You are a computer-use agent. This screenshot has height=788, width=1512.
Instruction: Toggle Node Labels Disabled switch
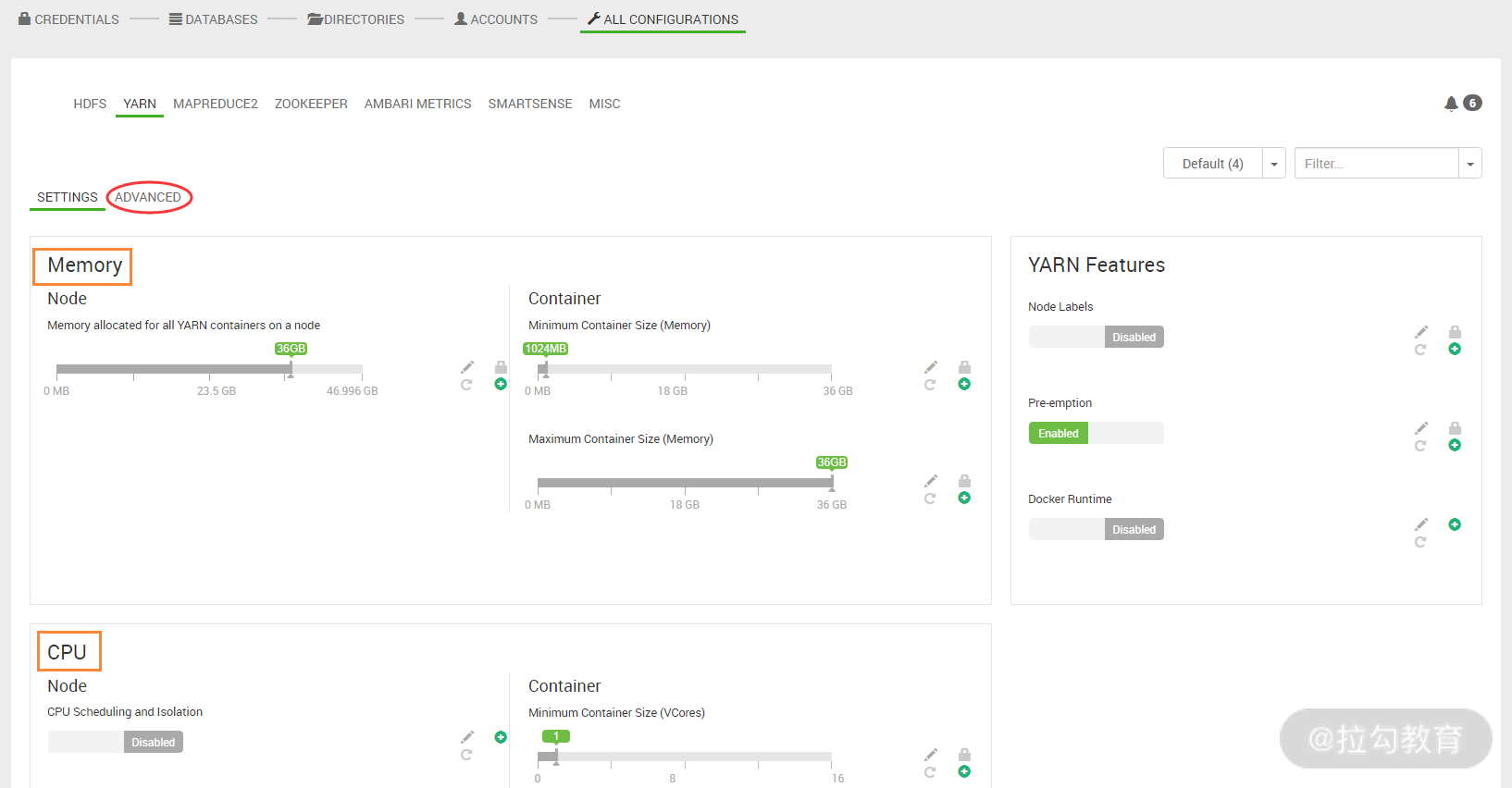[x=1096, y=337]
